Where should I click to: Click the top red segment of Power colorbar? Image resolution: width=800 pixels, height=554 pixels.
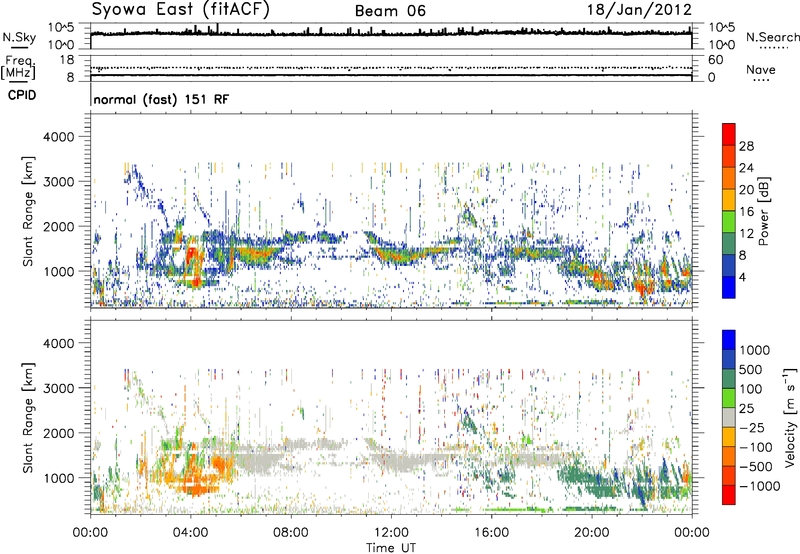click(729, 134)
